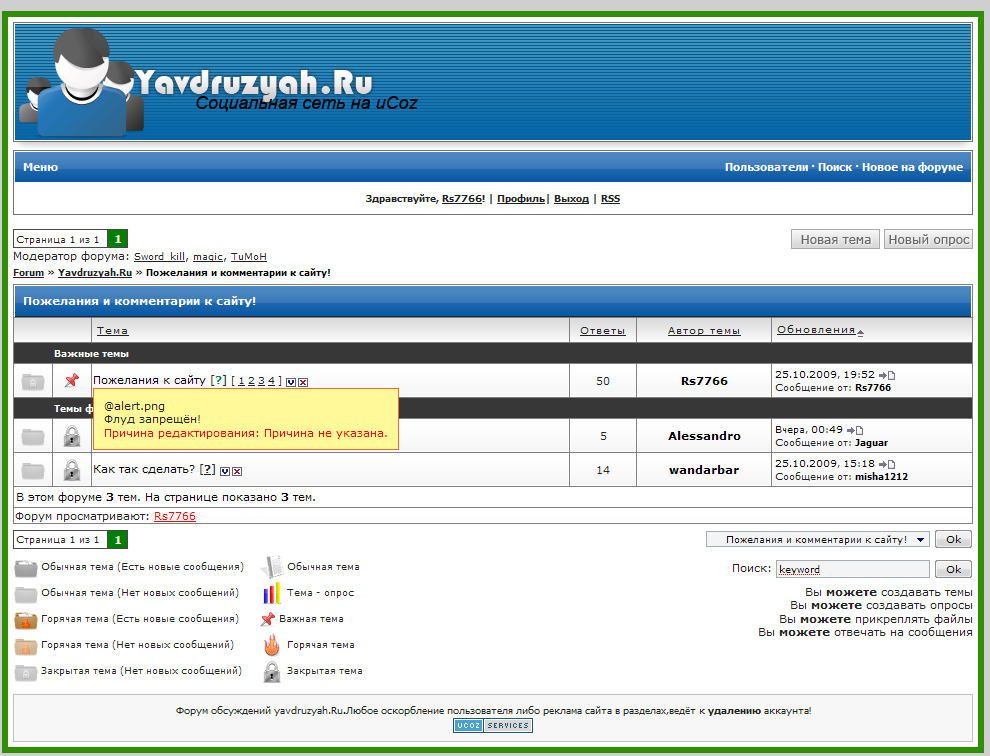Screen dimensions: 990x756
Task: Open the RSS feed link
Action: click(x=611, y=198)
